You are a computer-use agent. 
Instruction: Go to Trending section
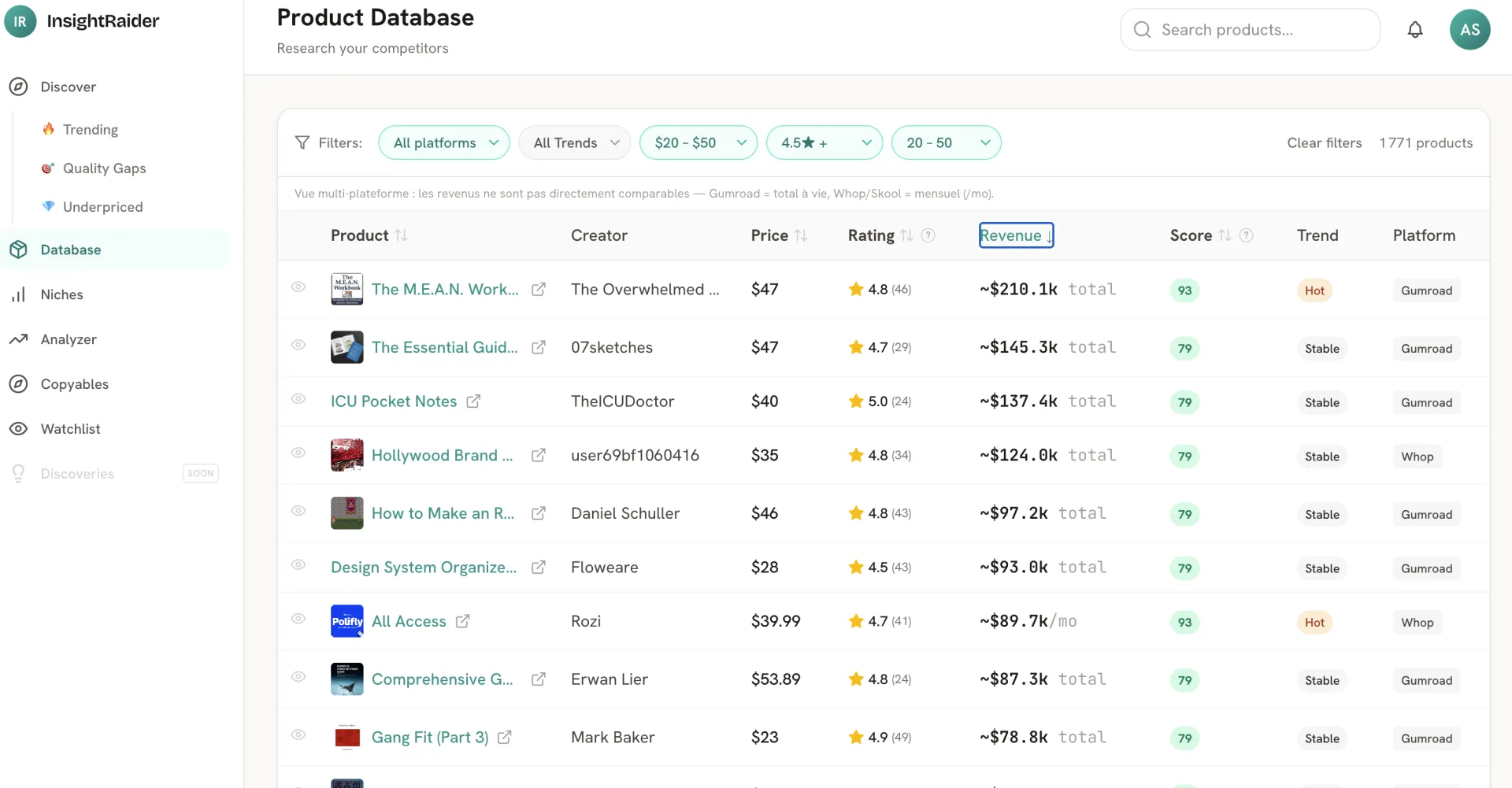(91, 129)
